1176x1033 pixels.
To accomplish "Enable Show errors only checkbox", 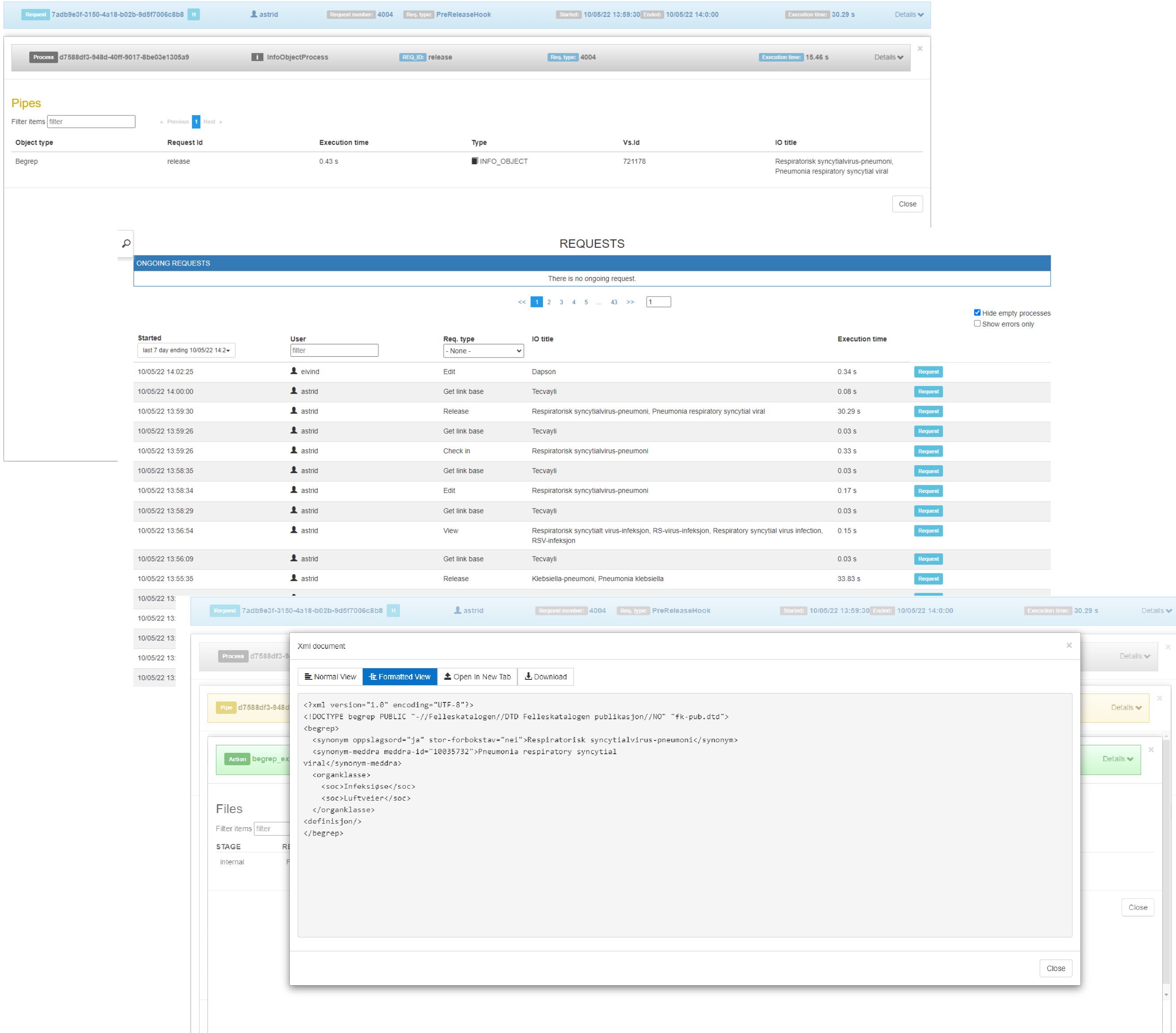I will [x=977, y=324].
